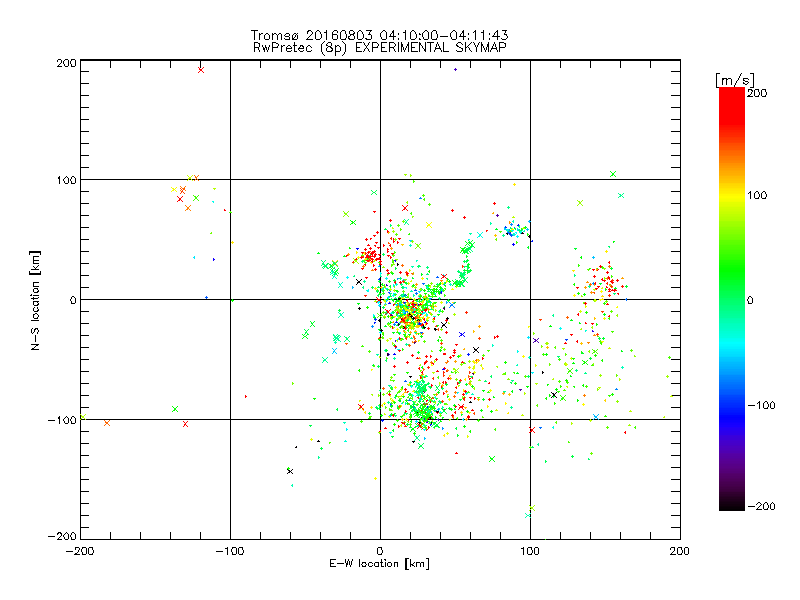The height and width of the screenshot is (600, 800).
Task: Click the colorbar tick label 200
Action: (757, 93)
